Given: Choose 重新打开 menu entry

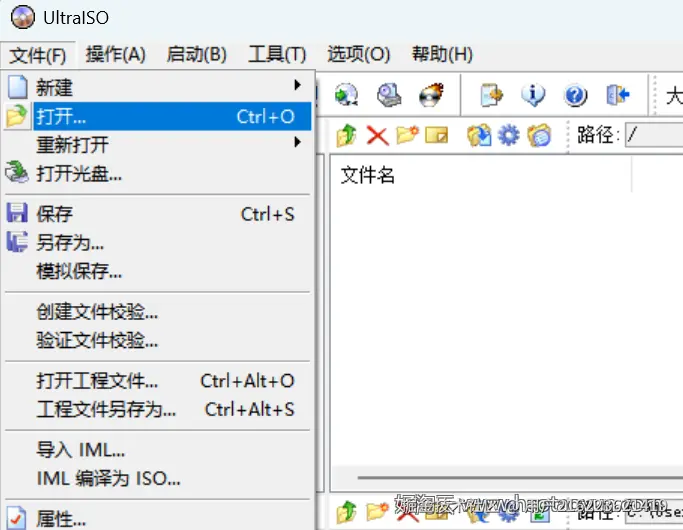Looking at the screenshot, I should pos(157,144).
